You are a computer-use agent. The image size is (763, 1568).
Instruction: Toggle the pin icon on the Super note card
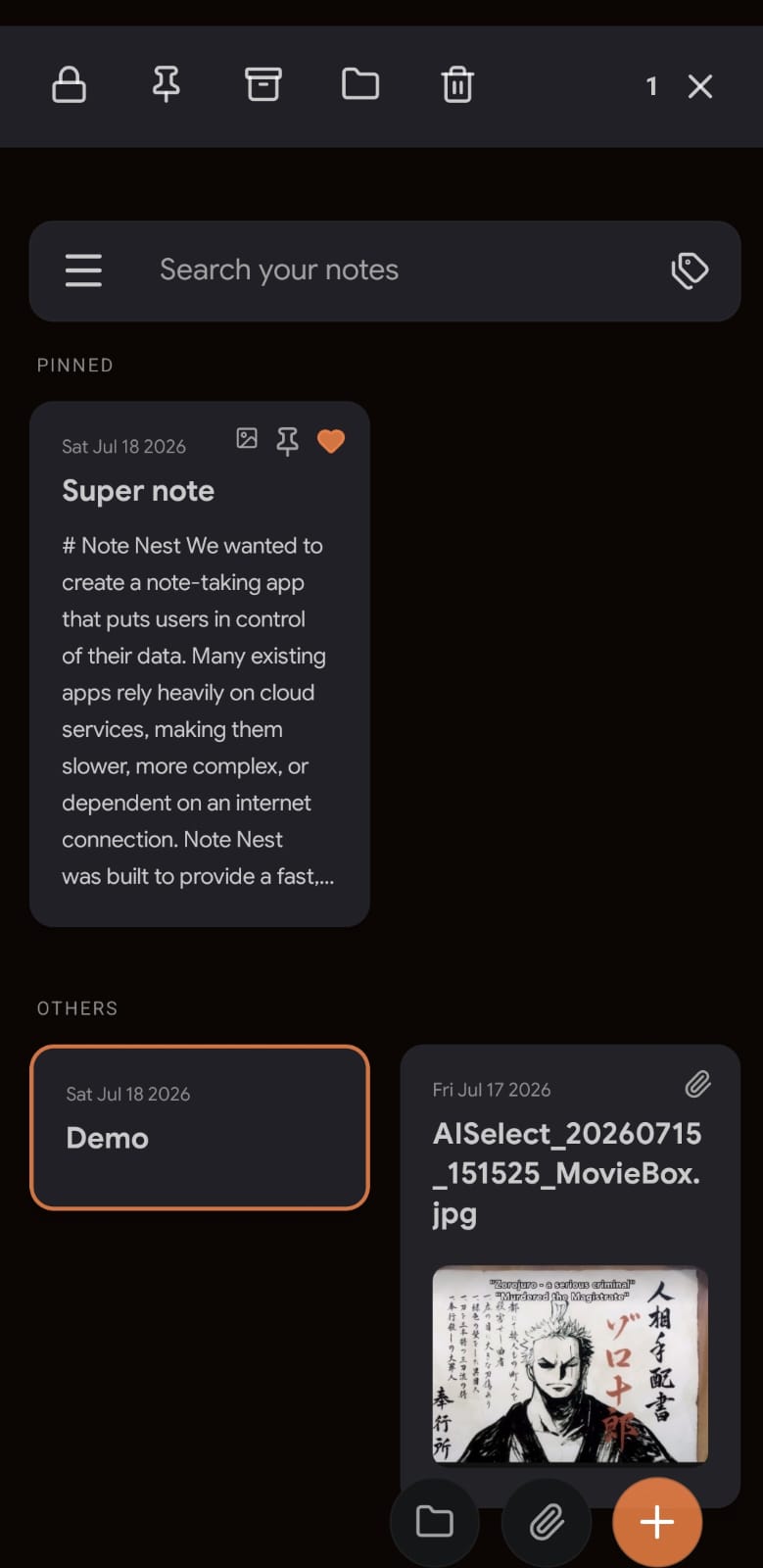click(287, 441)
